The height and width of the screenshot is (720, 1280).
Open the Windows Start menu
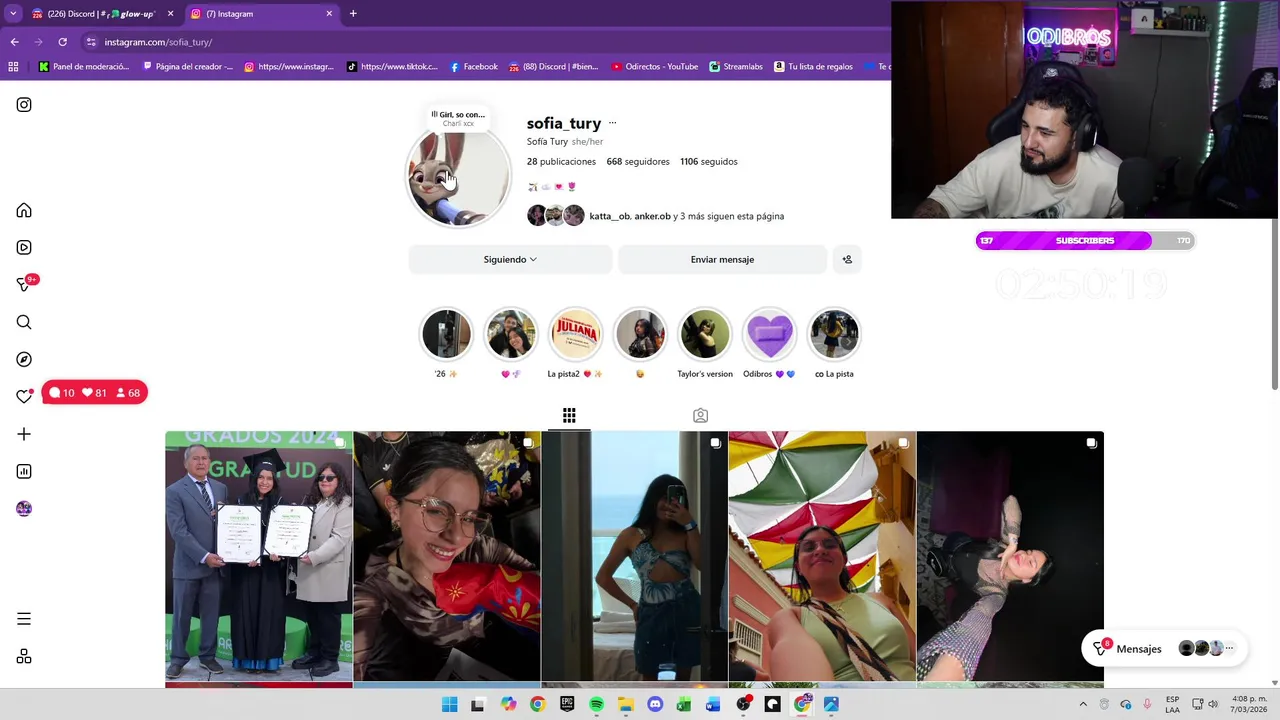(x=449, y=705)
